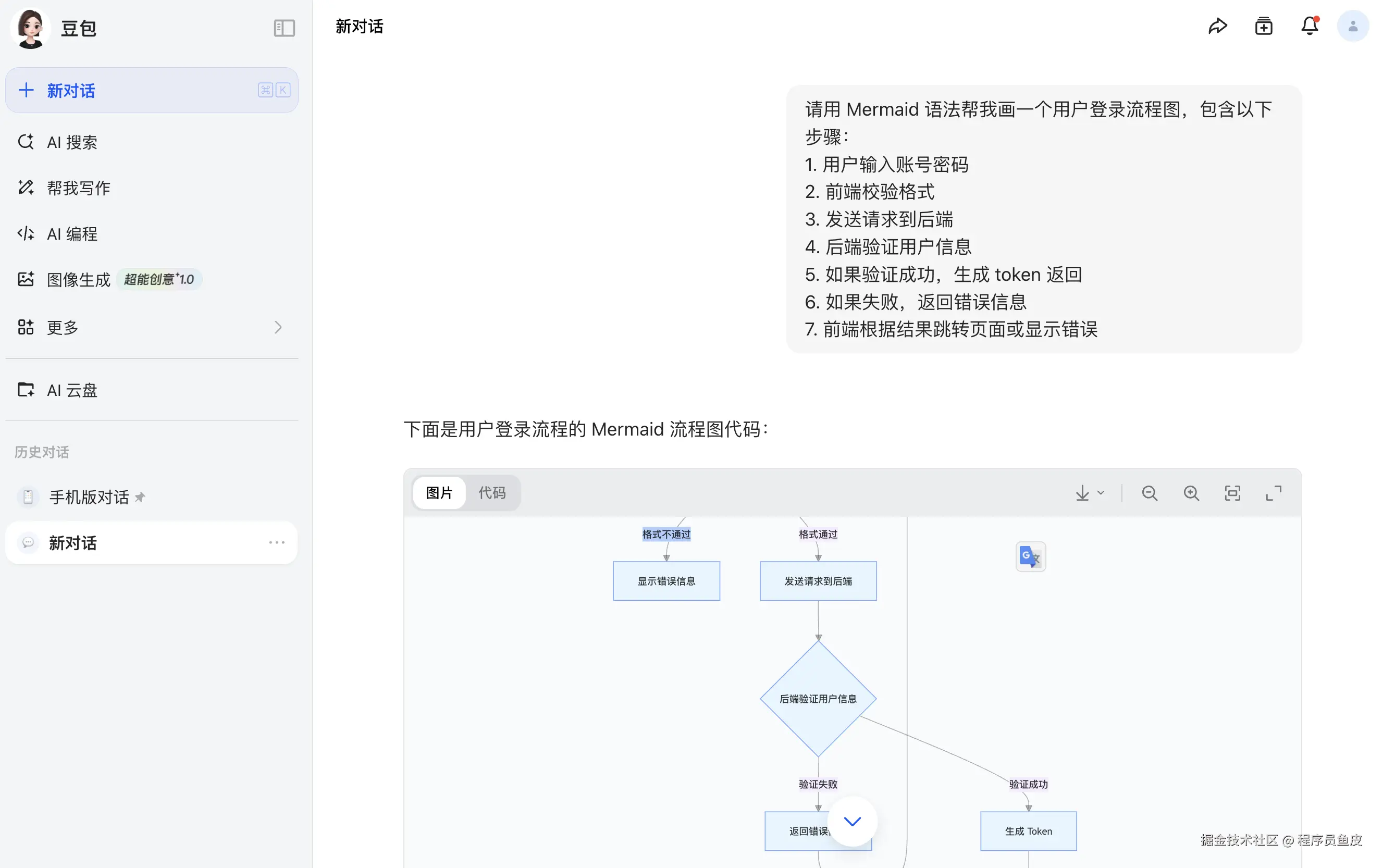
Task: Zoom out the flowchart diagram
Action: tap(1150, 493)
